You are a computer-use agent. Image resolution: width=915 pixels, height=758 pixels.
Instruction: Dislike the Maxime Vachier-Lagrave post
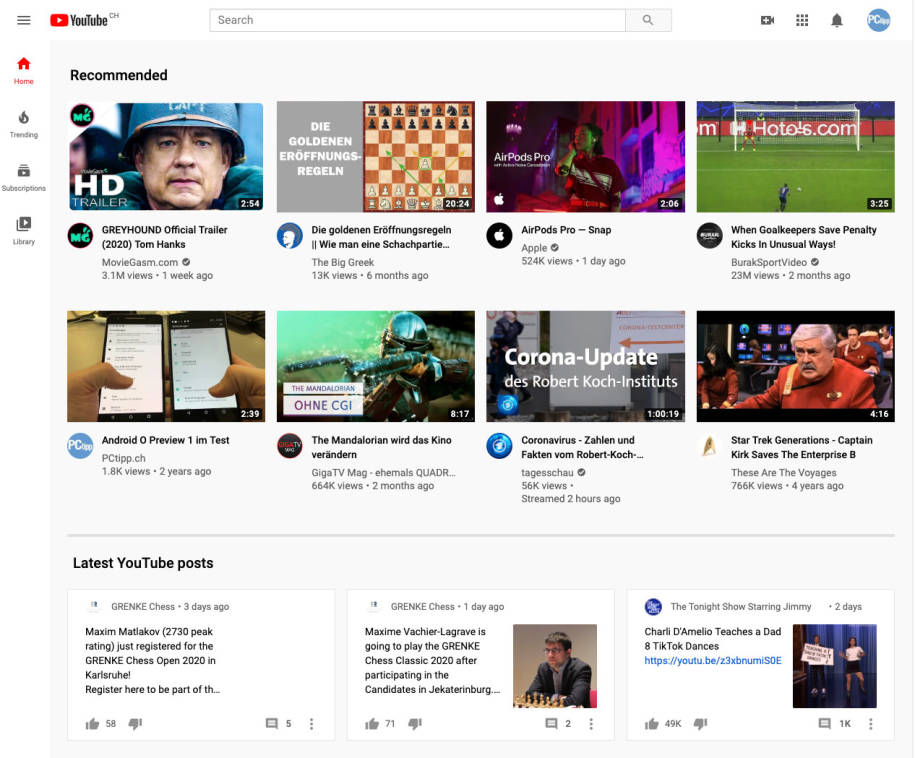tap(414, 724)
